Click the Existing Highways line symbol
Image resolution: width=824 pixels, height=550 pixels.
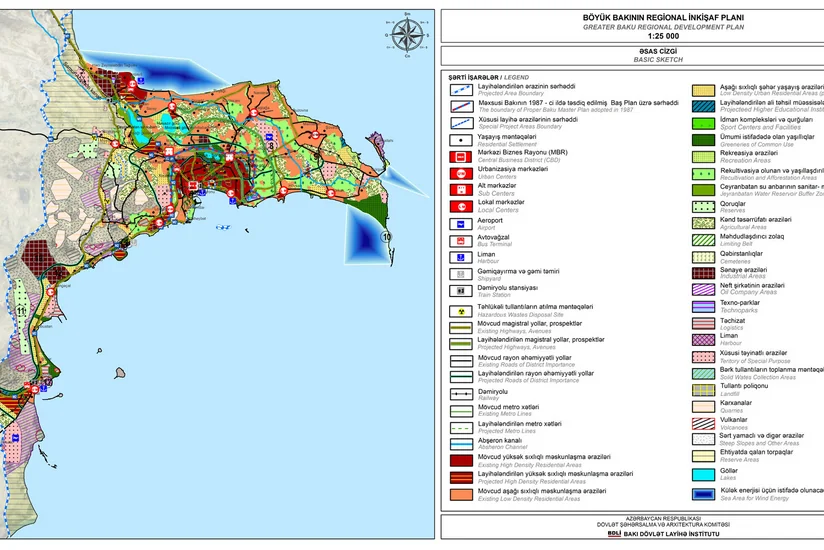point(461,327)
